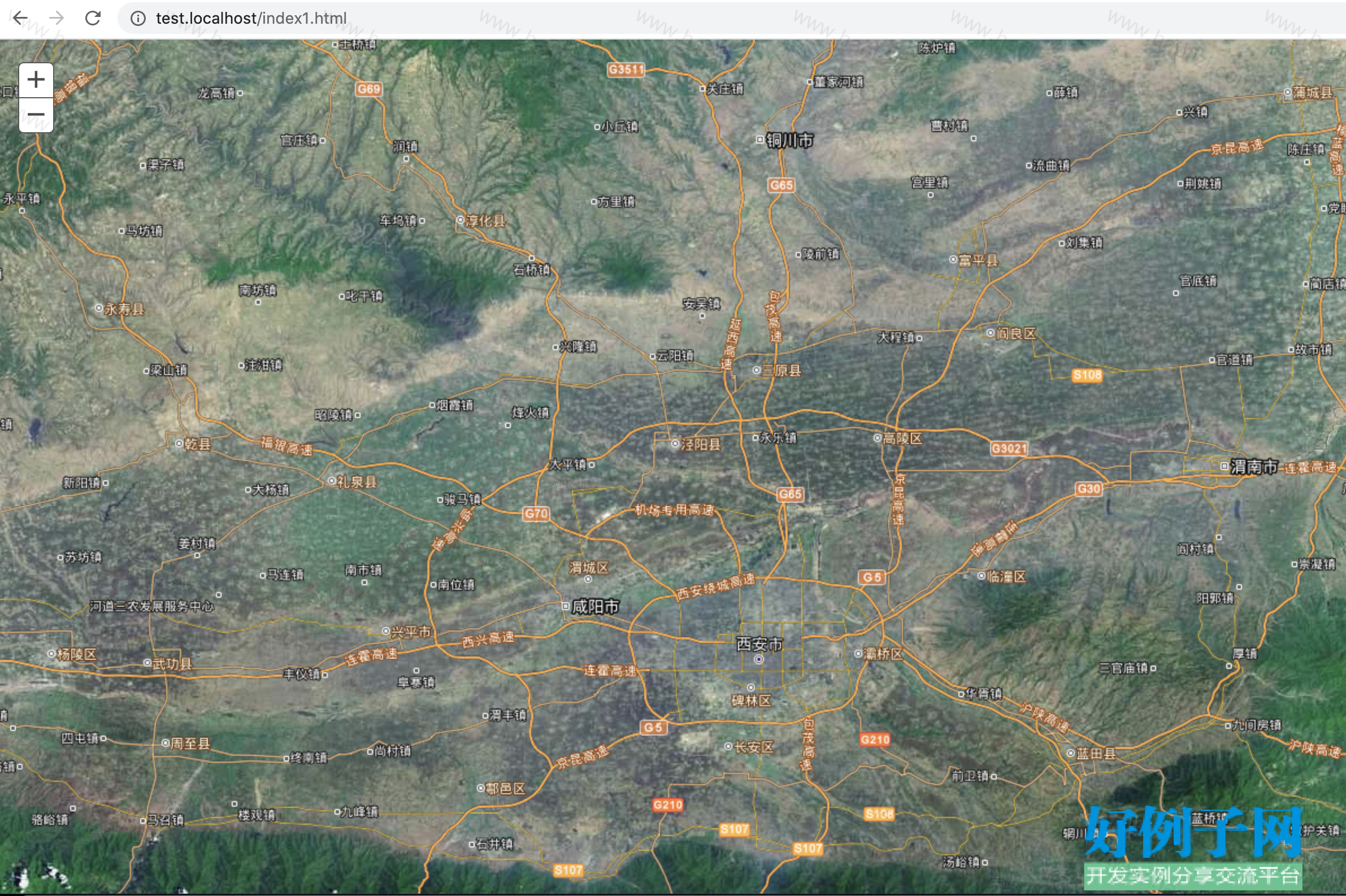This screenshot has height=896, width=1346.
Task: Select the 陵前镇 town label
Action: (x=820, y=254)
